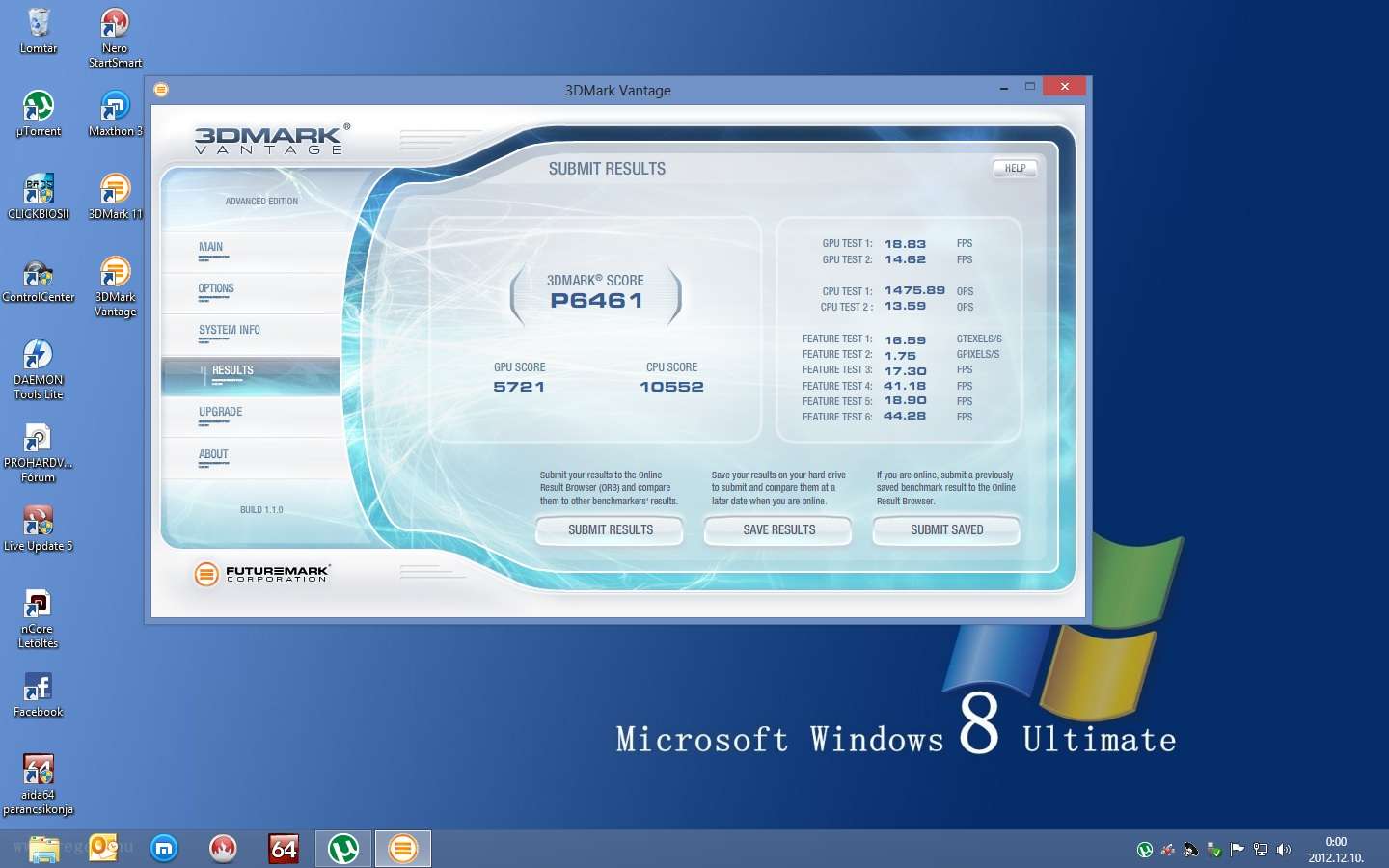
Task: Click the SUBMIT SAVED button
Action: pyautogui.click(x=946, y=530)
